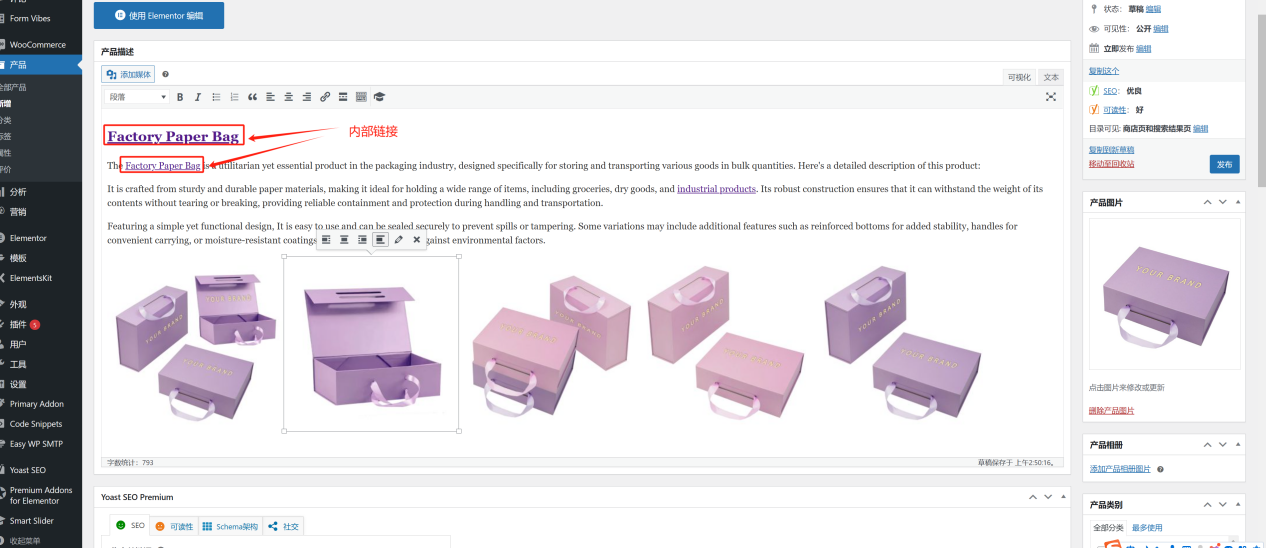Viewport: 1266px width, 548px height.
Task: Toggle bold formatting in editor toolbar
Action: [x=180, y=97]
